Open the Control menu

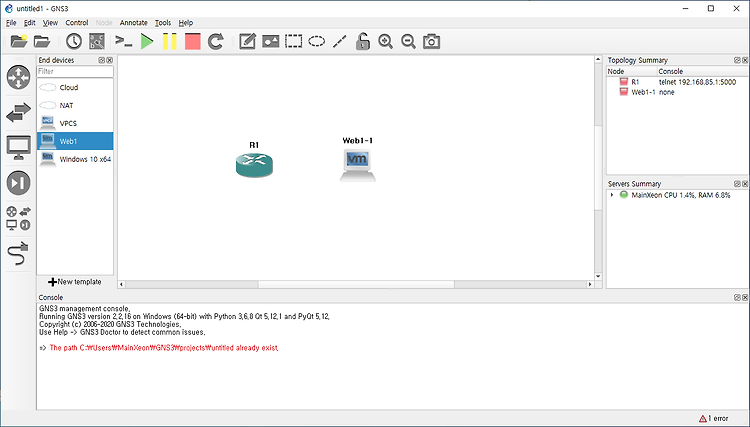coord(77,22)
